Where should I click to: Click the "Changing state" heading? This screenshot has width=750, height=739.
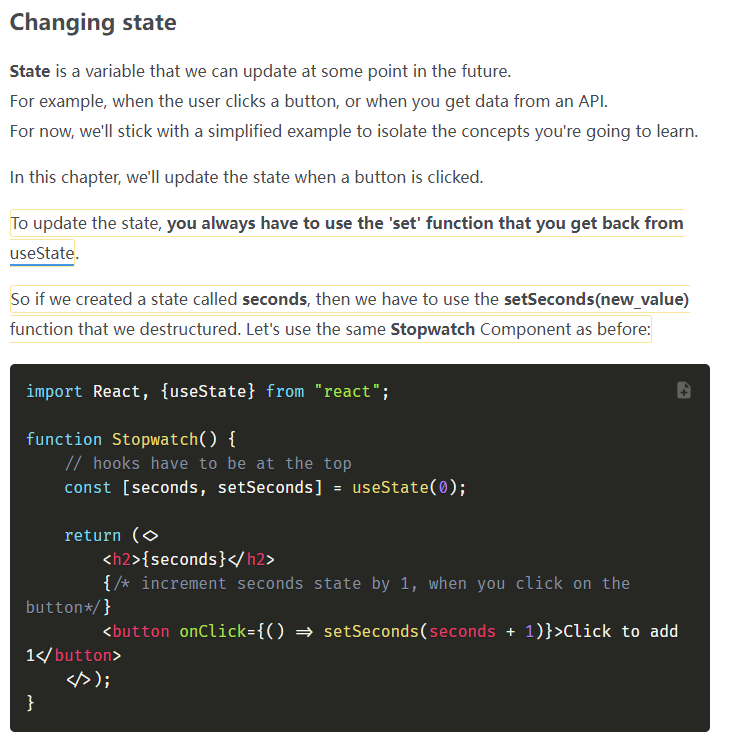coord(93,22)
